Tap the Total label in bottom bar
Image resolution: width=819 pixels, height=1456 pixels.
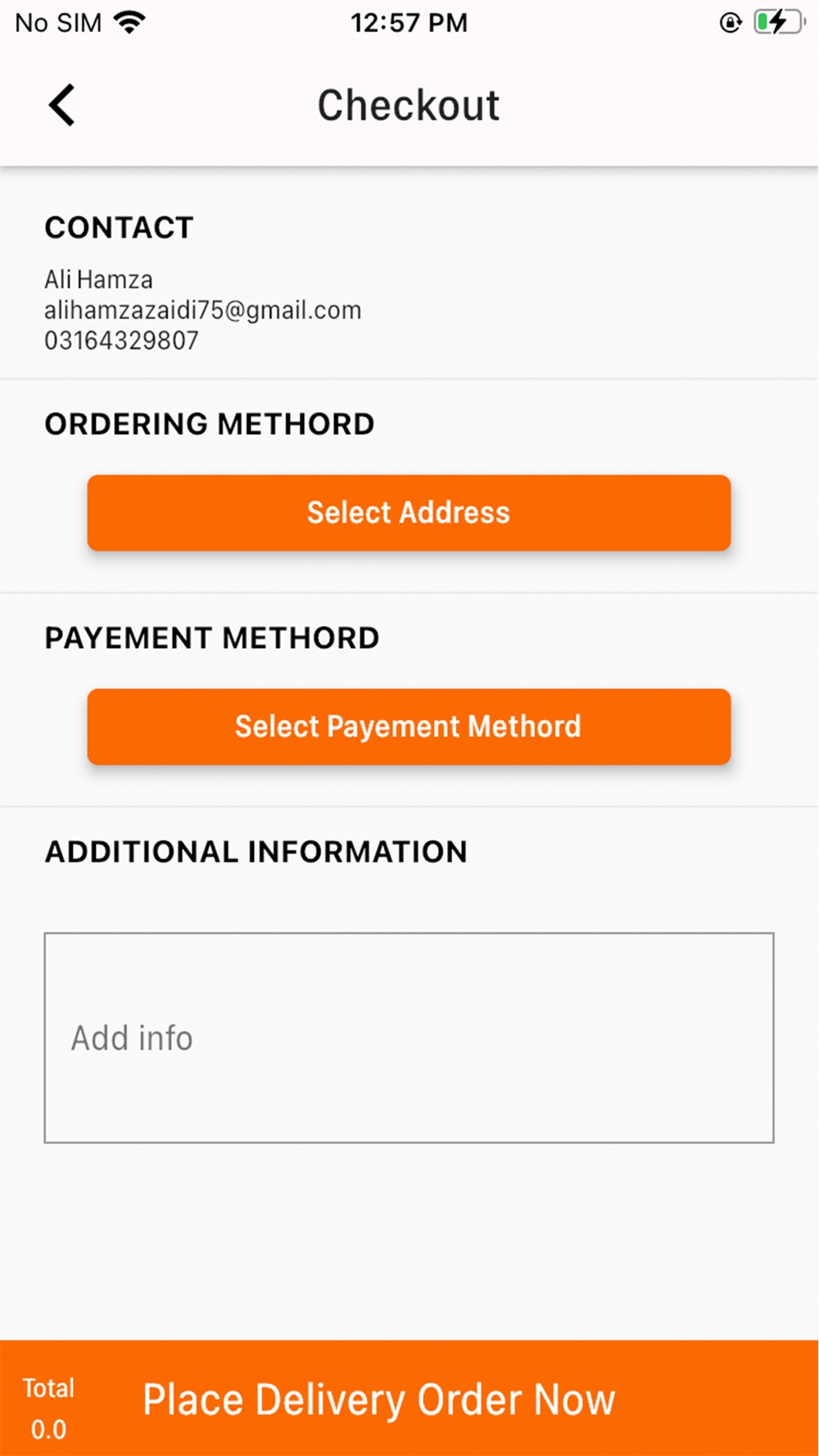[x=48, y=1388]
